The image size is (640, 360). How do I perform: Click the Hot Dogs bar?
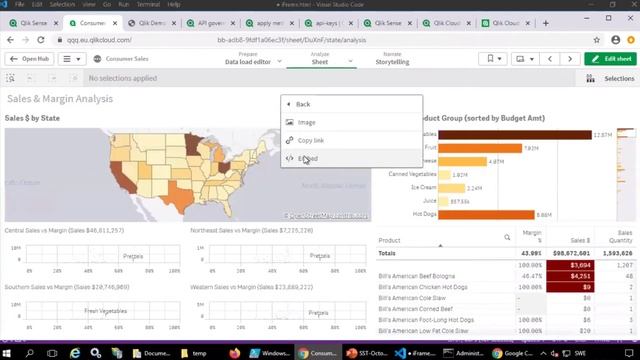[x=486, y=214]
